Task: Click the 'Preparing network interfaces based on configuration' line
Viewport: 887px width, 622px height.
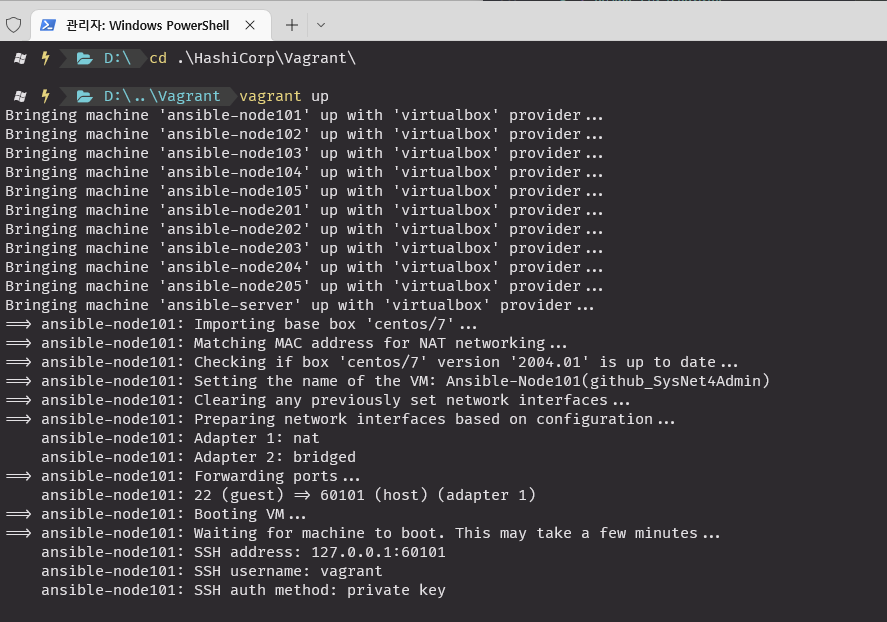Action: click(340, 420)
